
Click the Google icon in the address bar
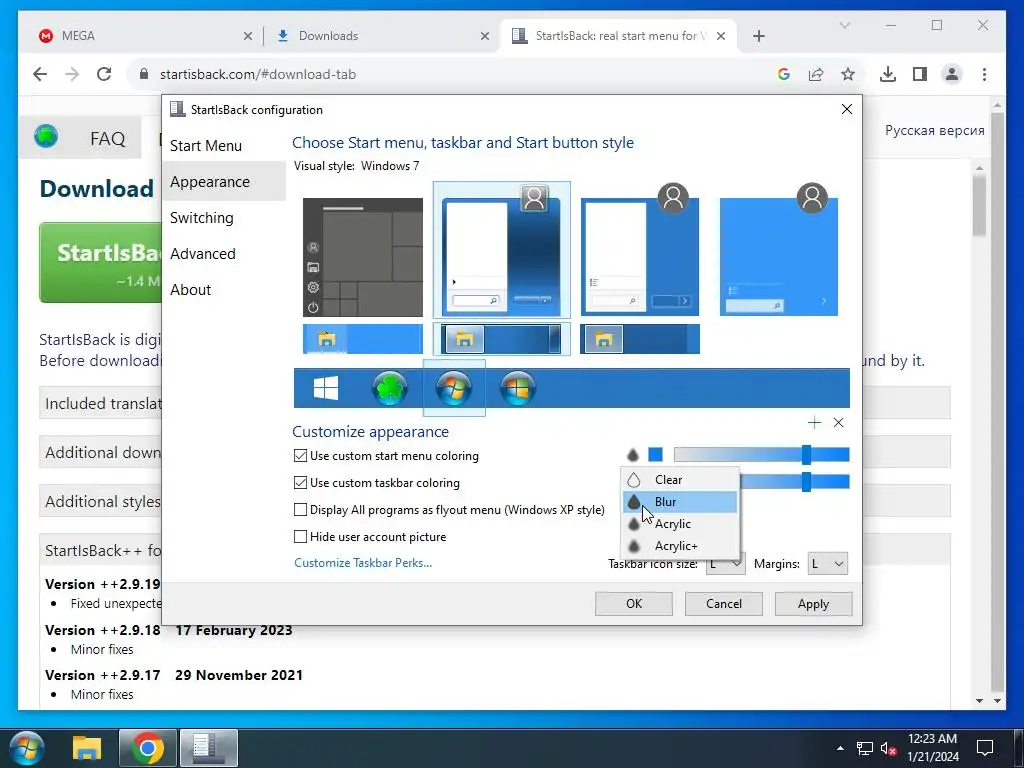[x=784, y=74]
